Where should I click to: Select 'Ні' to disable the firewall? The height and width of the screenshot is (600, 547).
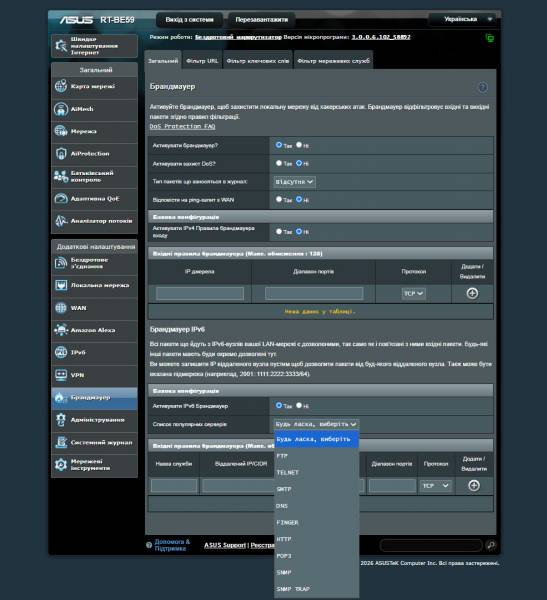click(299, 145)
